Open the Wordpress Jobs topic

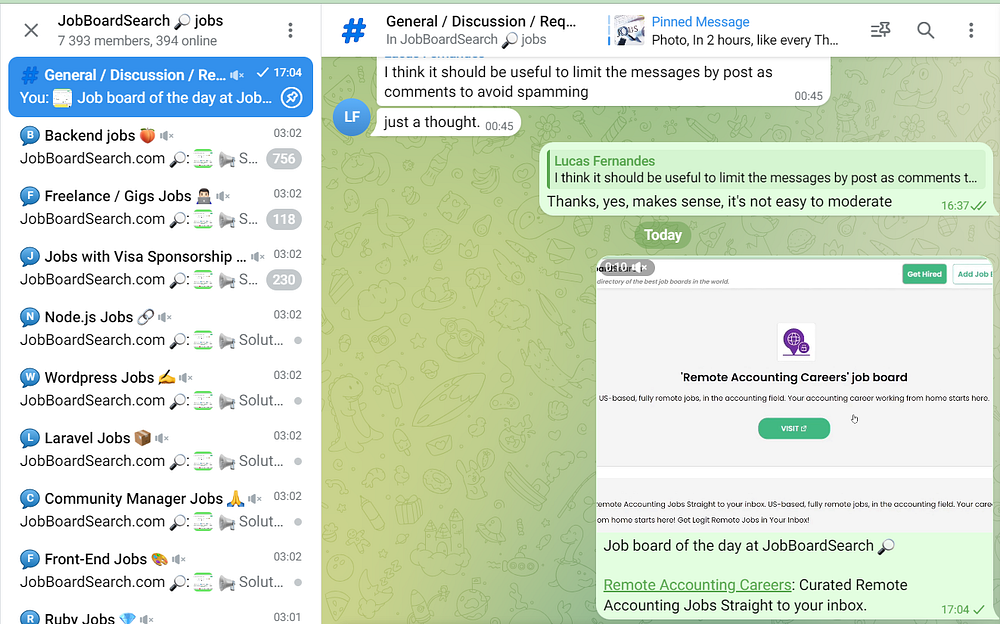[x=161, y=389]
